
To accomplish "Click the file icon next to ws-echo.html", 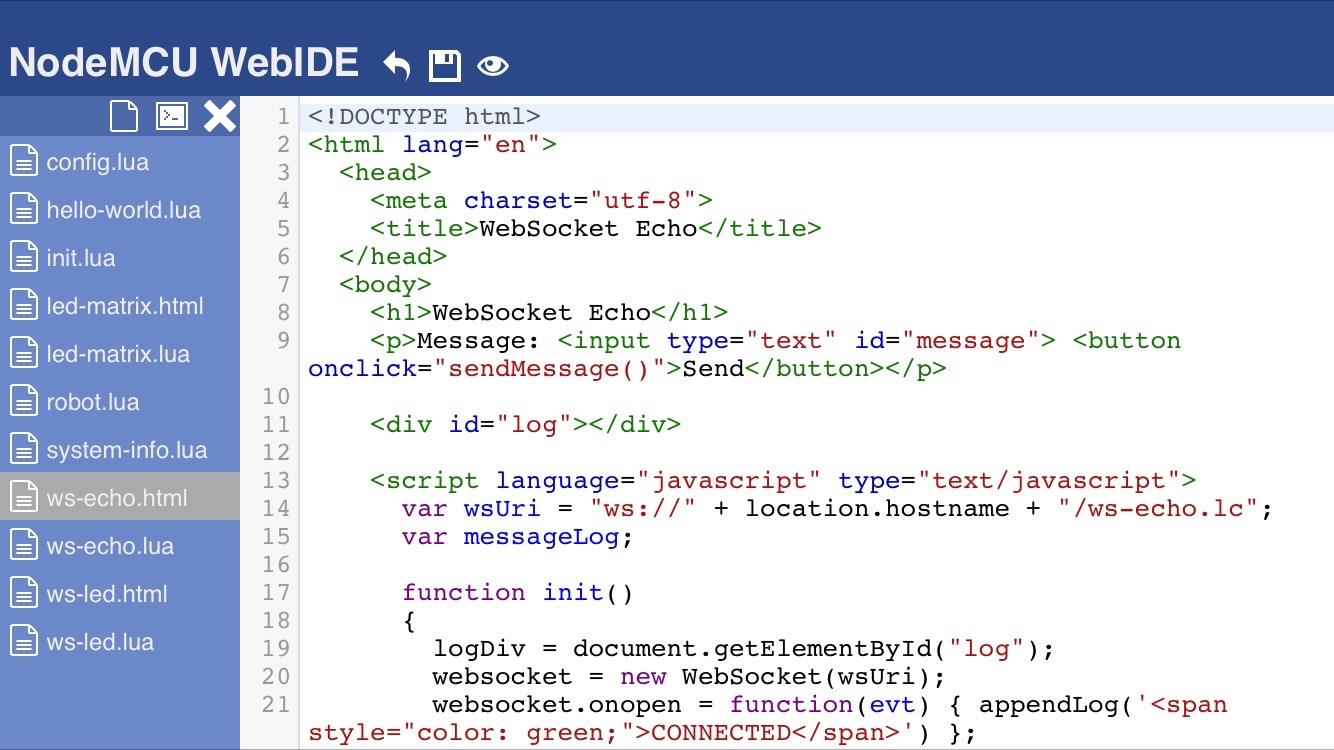I will tap(24, 498).
